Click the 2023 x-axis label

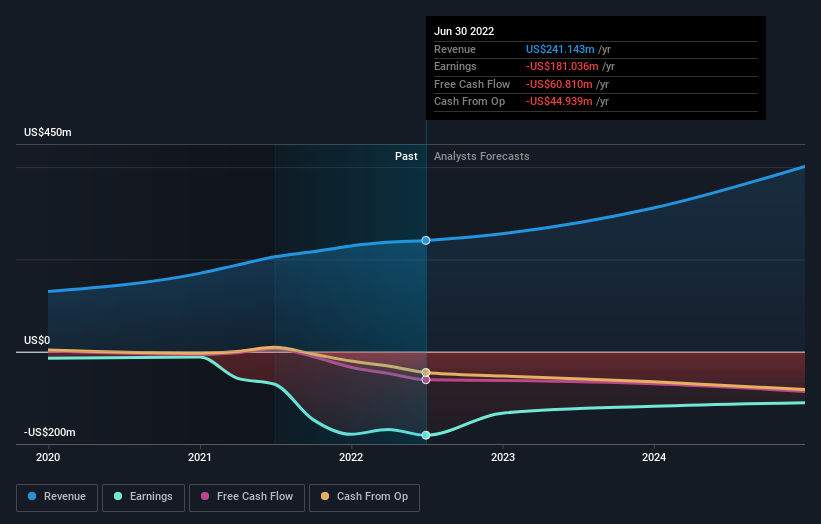(x=503, y=457)
